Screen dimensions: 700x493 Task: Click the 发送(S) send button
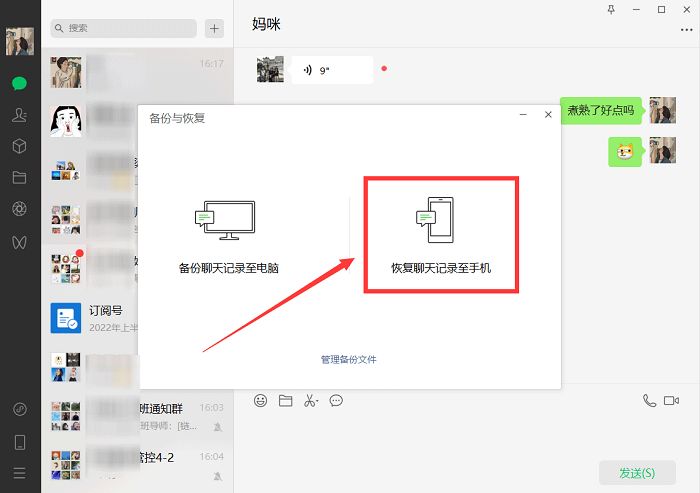point(637,473)
